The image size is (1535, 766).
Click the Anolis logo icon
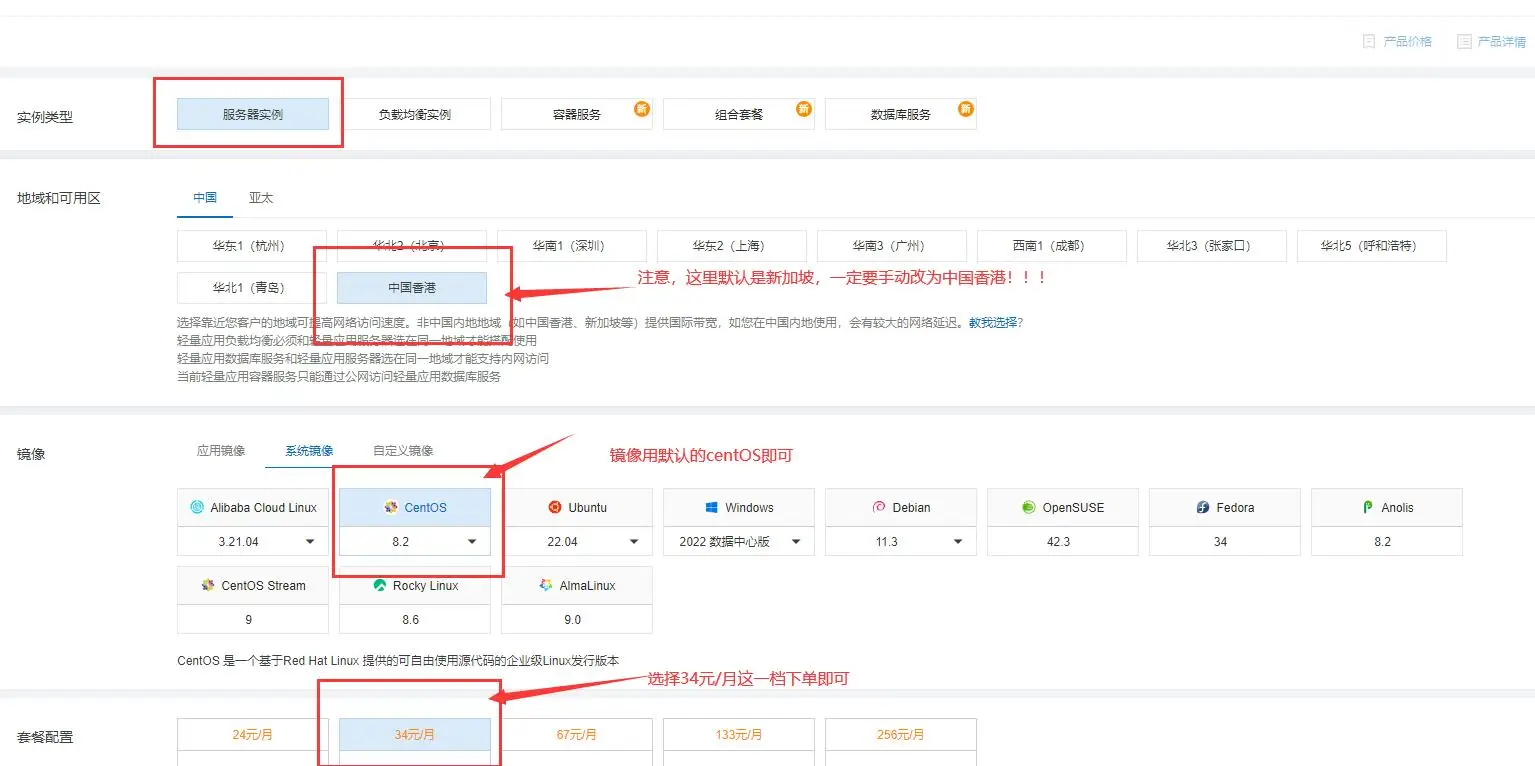(x=1368, y=507)
